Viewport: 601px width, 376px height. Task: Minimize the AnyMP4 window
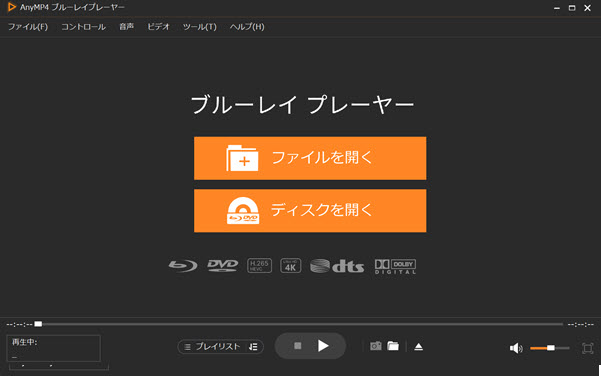pos(557,8)
